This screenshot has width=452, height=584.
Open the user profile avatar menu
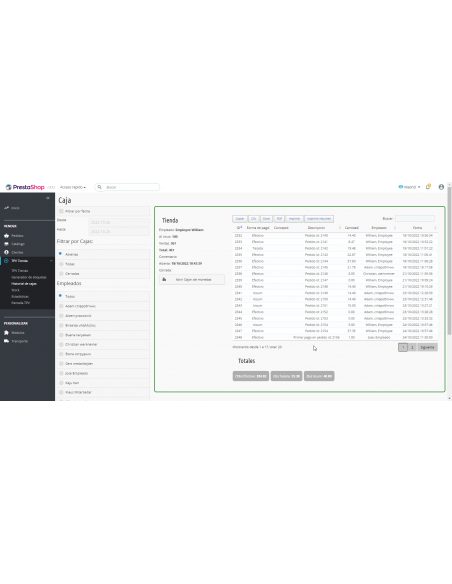[441, 187]
